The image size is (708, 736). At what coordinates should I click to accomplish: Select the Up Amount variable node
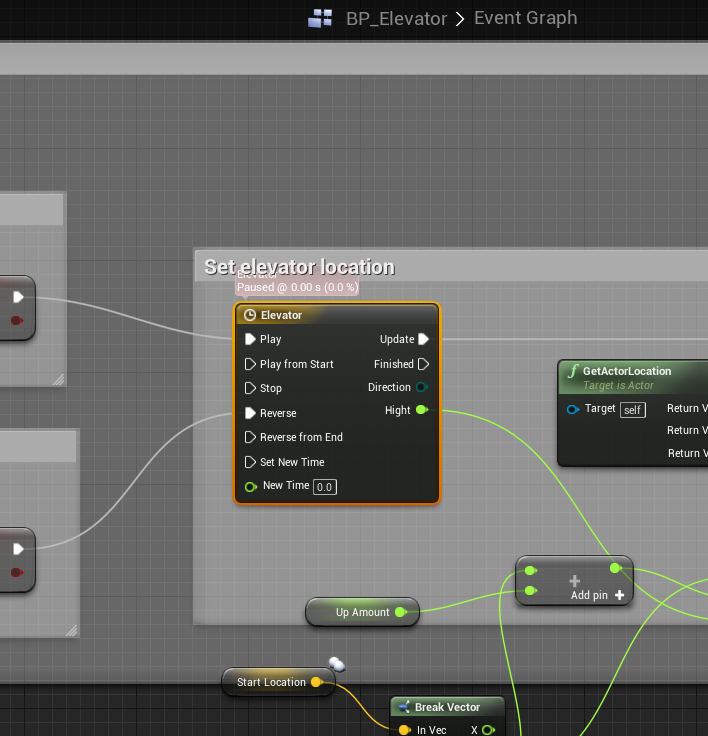click(362, 612)
